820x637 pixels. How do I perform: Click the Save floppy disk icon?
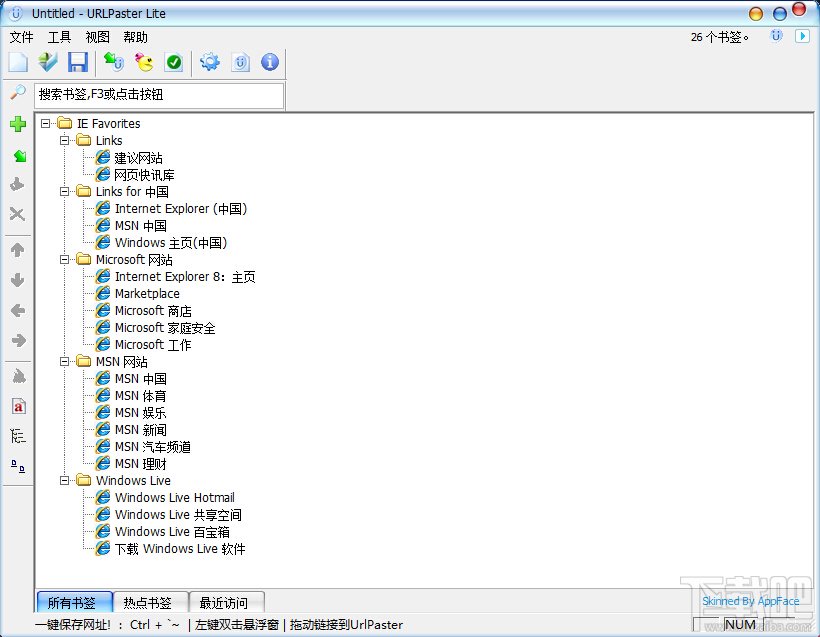click(x=77, y=62)
